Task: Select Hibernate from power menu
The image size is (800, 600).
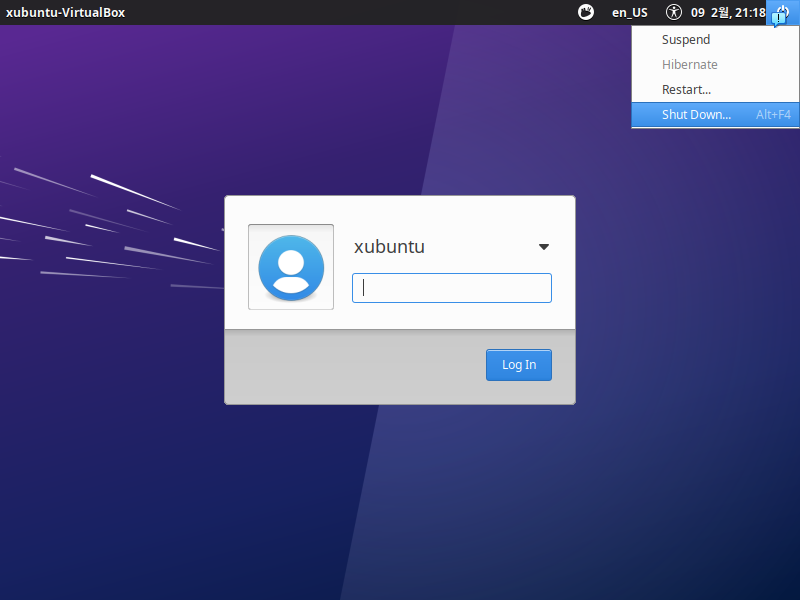Action: click(x=715, y=64)
